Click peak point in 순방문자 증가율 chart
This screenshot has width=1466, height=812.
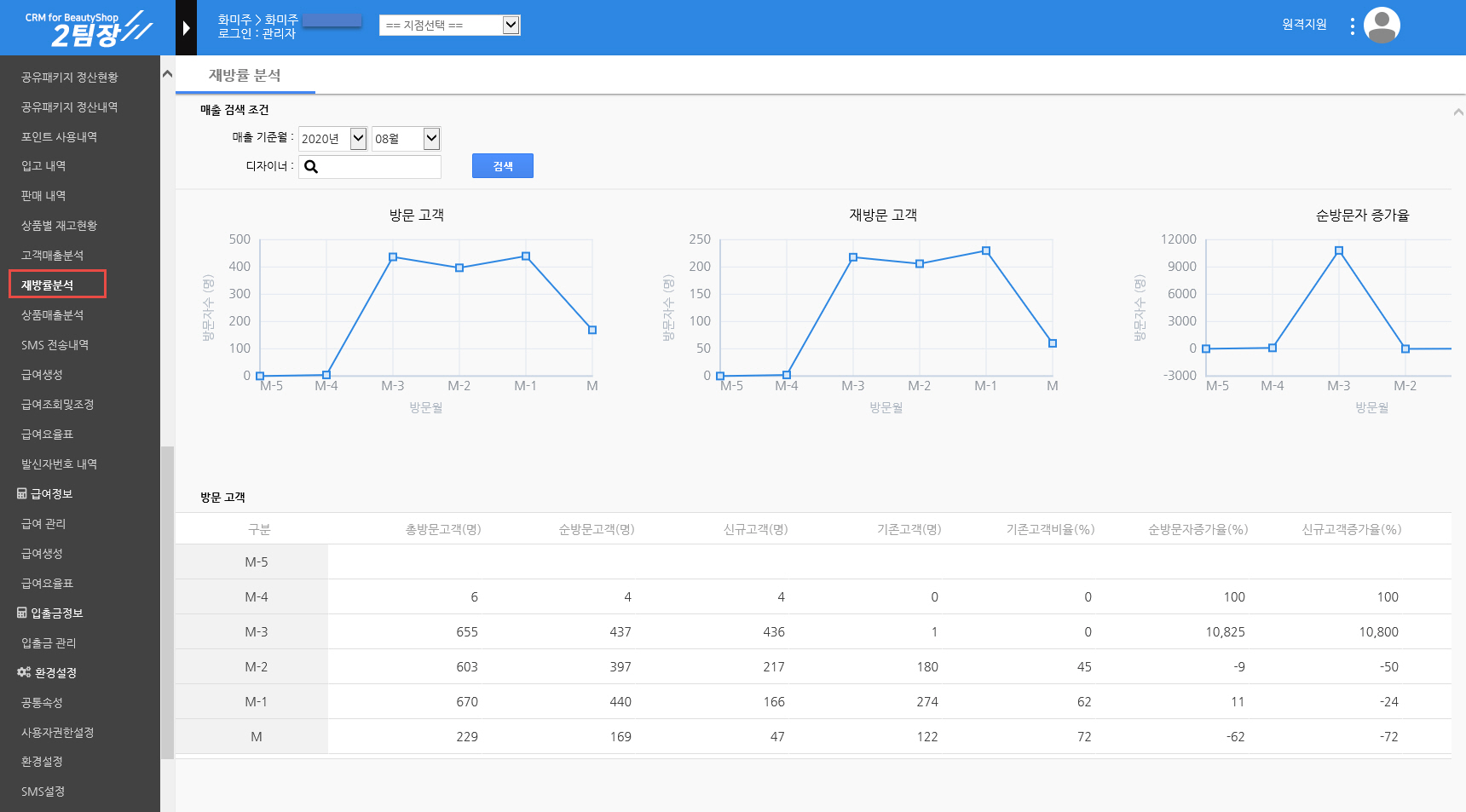tap(1339, 251)
